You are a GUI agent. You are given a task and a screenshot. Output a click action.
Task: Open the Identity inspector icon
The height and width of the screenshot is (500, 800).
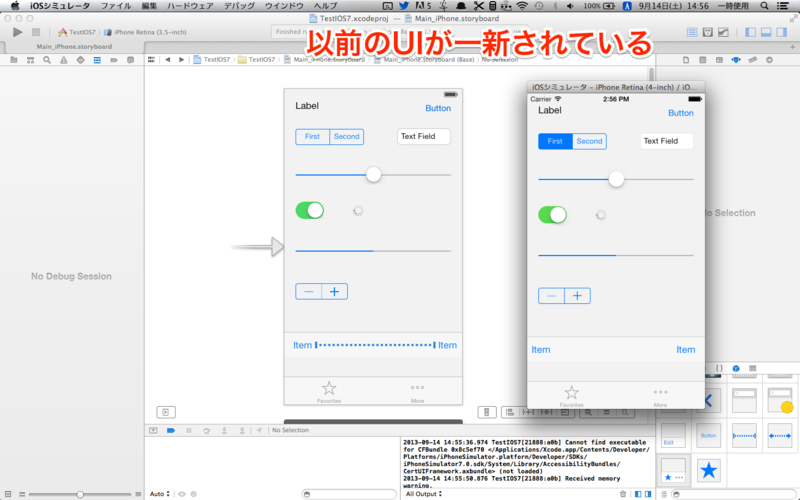tap(719, 60)
